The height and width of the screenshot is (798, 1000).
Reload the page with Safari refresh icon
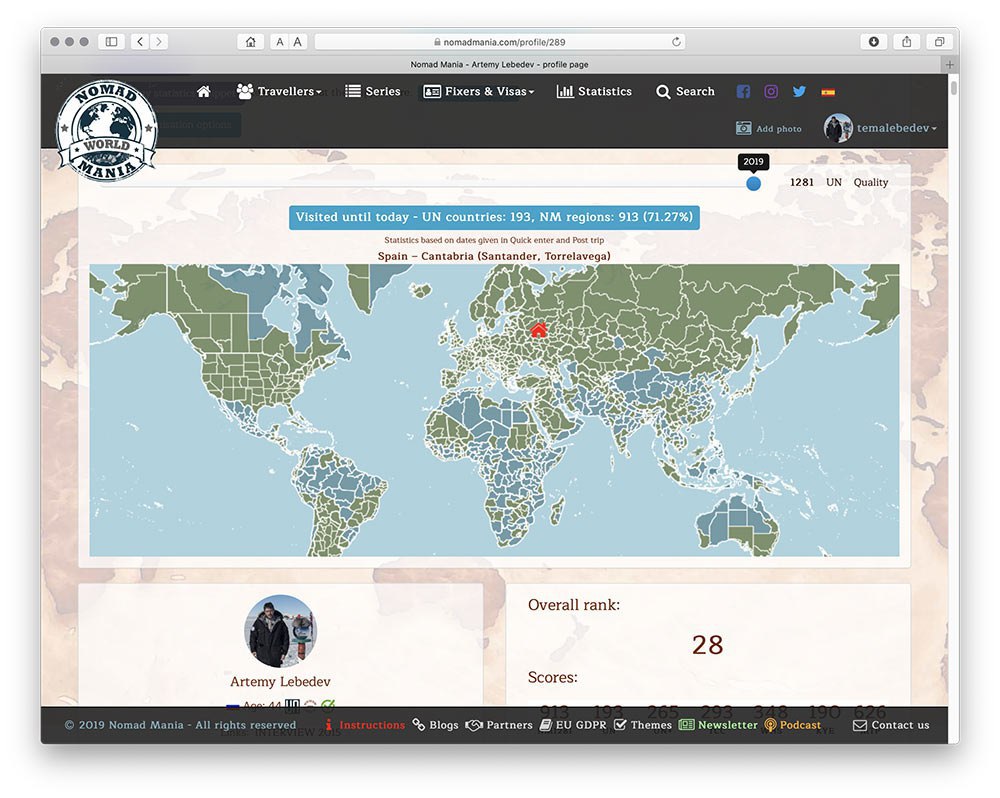[676, 42]
